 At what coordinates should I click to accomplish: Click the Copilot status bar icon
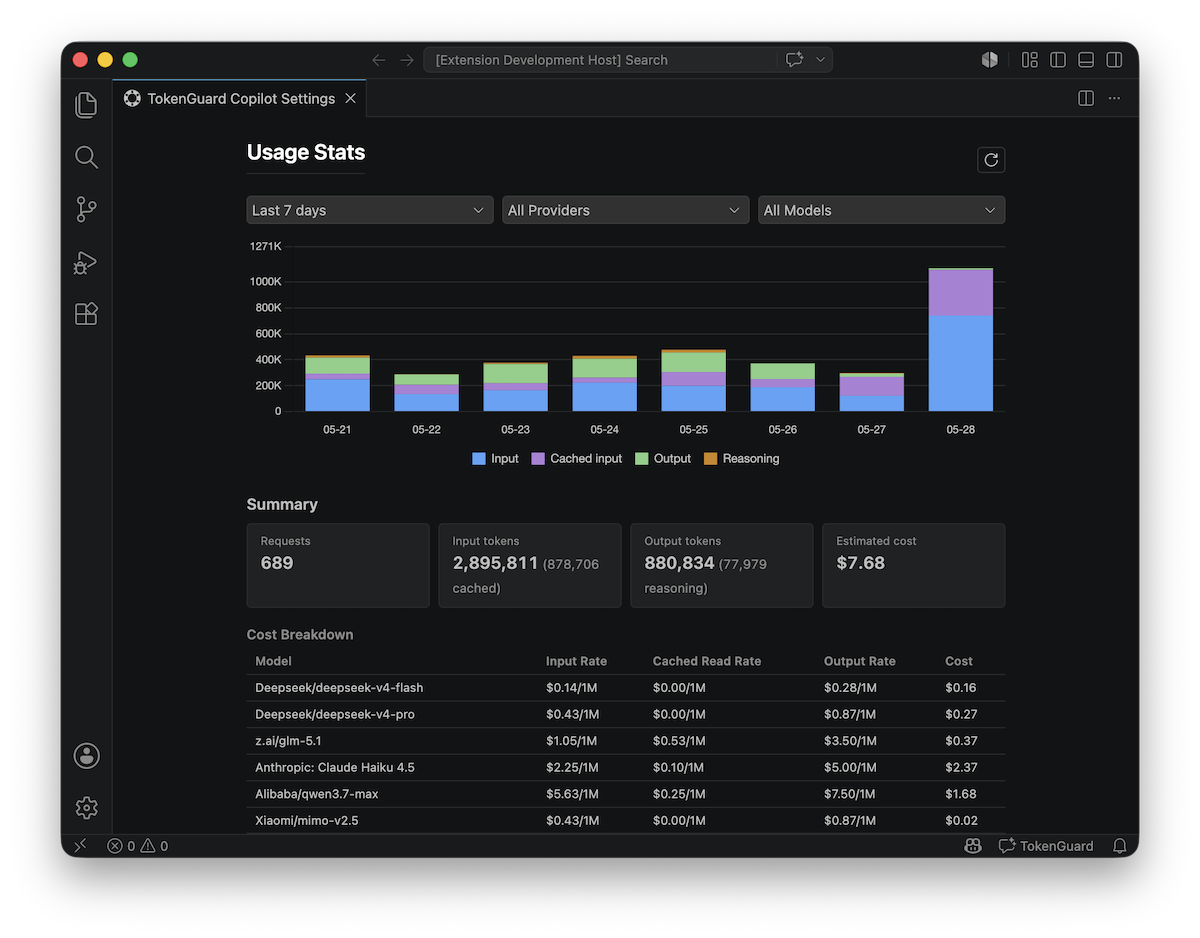tap(973, 846)
